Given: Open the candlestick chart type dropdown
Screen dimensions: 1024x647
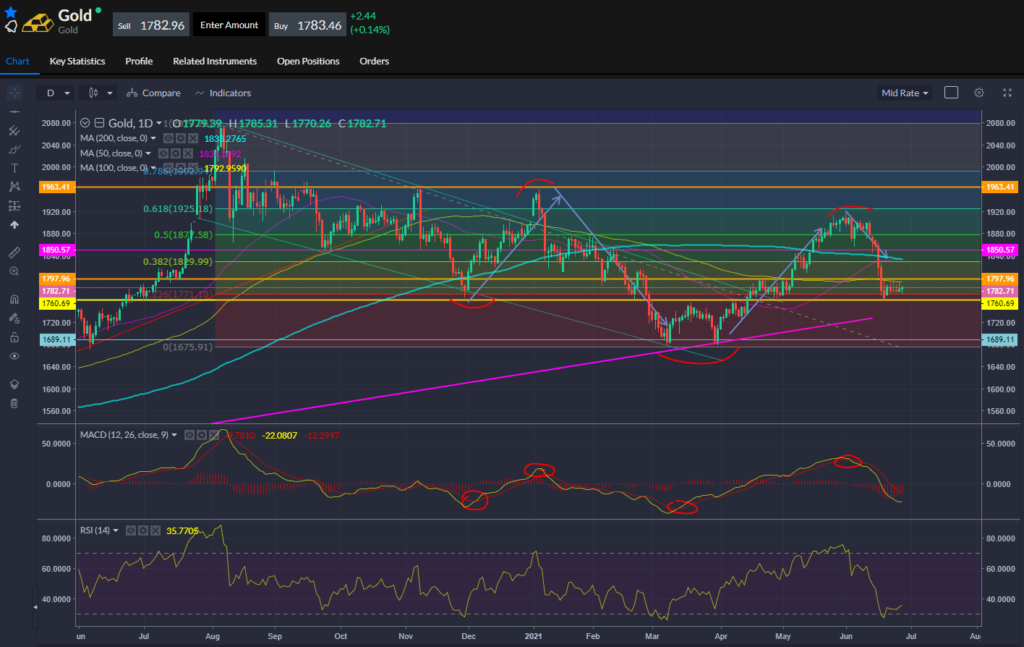Looking at the screenshot, I should coord(99,93).
